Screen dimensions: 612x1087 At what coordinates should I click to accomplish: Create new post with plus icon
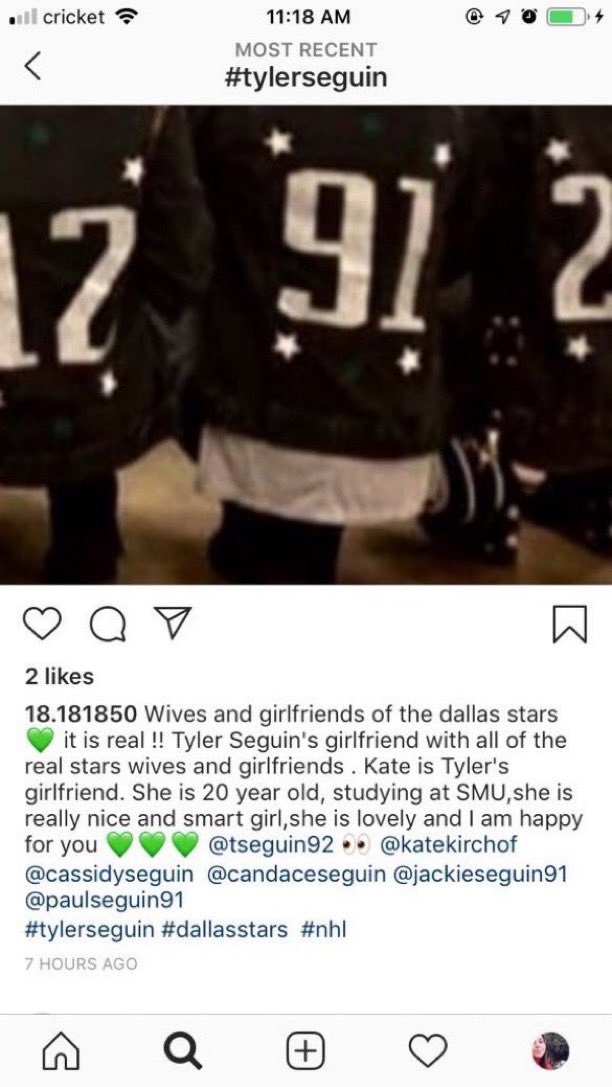click(306, 1052)
